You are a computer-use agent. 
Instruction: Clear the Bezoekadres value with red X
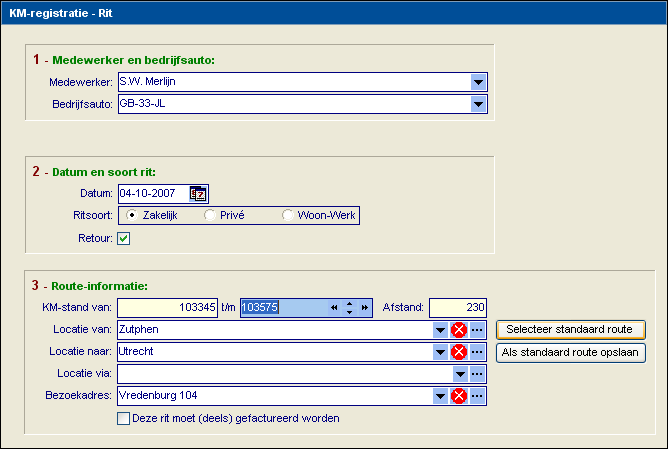(x=459, y=396)
